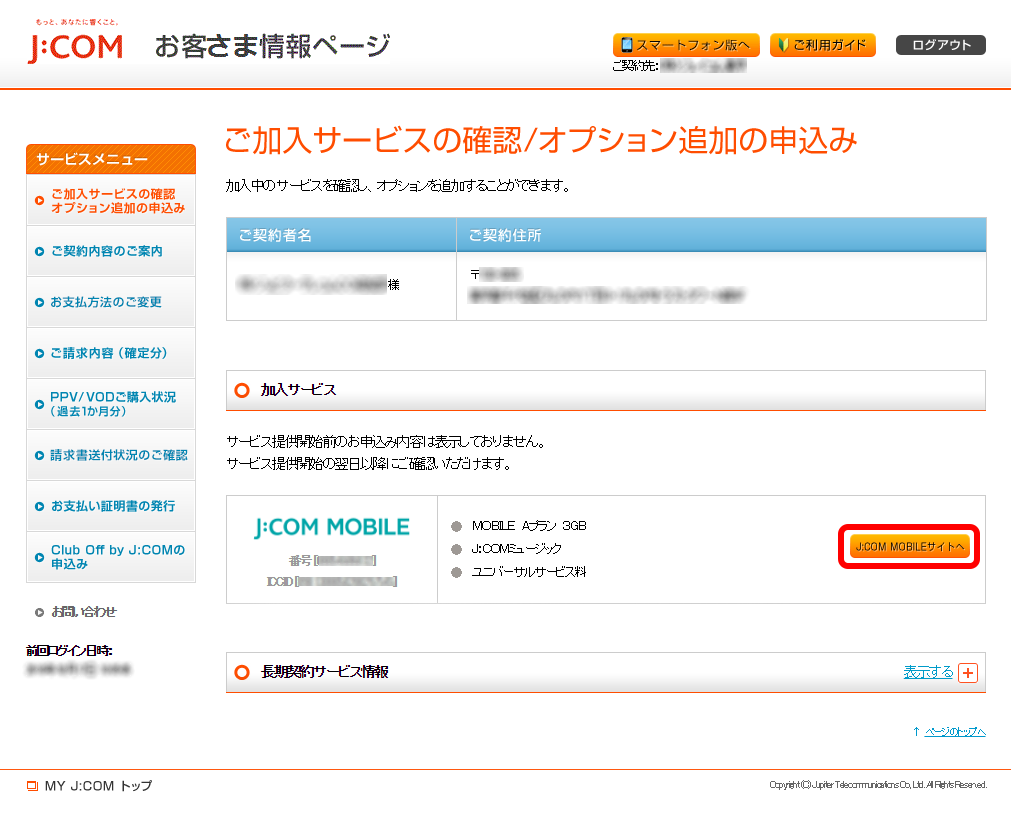Click the サービスメニュー sidebar header

pyautogui.click(x=111, y=159)
